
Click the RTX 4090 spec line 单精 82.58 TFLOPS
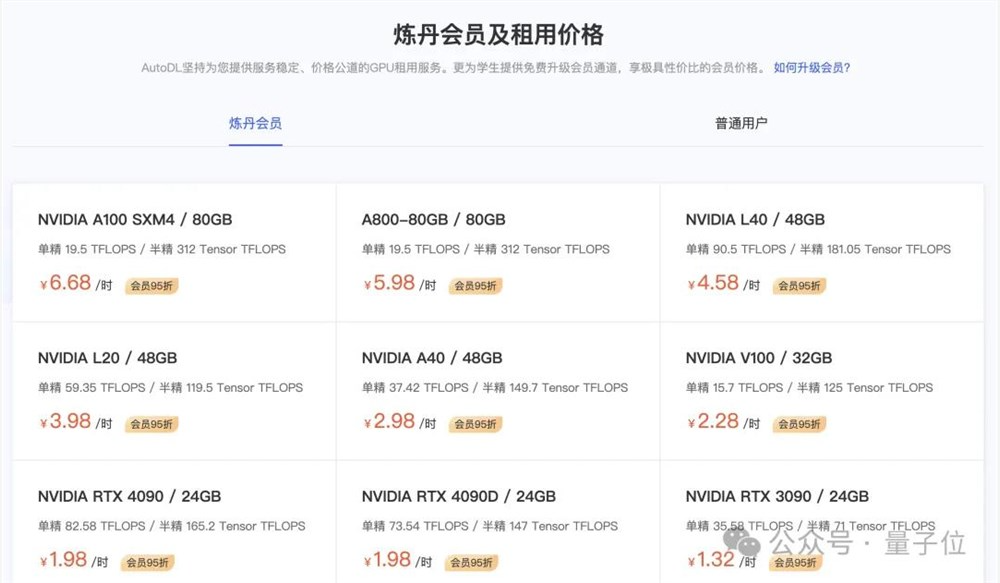[x=92, y=526]
